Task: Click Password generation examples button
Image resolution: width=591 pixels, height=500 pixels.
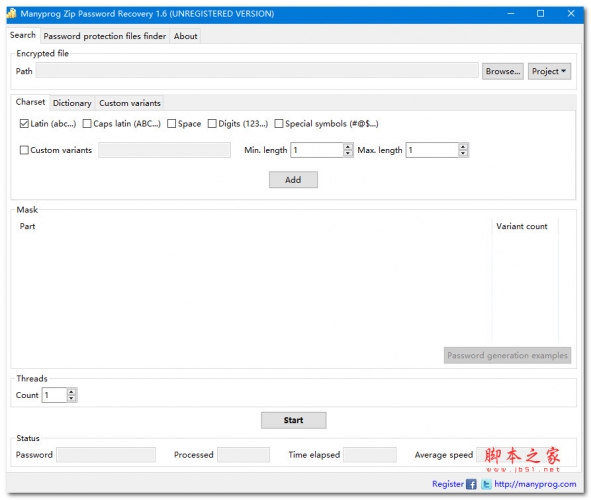Action: click(x=507, y=355)
